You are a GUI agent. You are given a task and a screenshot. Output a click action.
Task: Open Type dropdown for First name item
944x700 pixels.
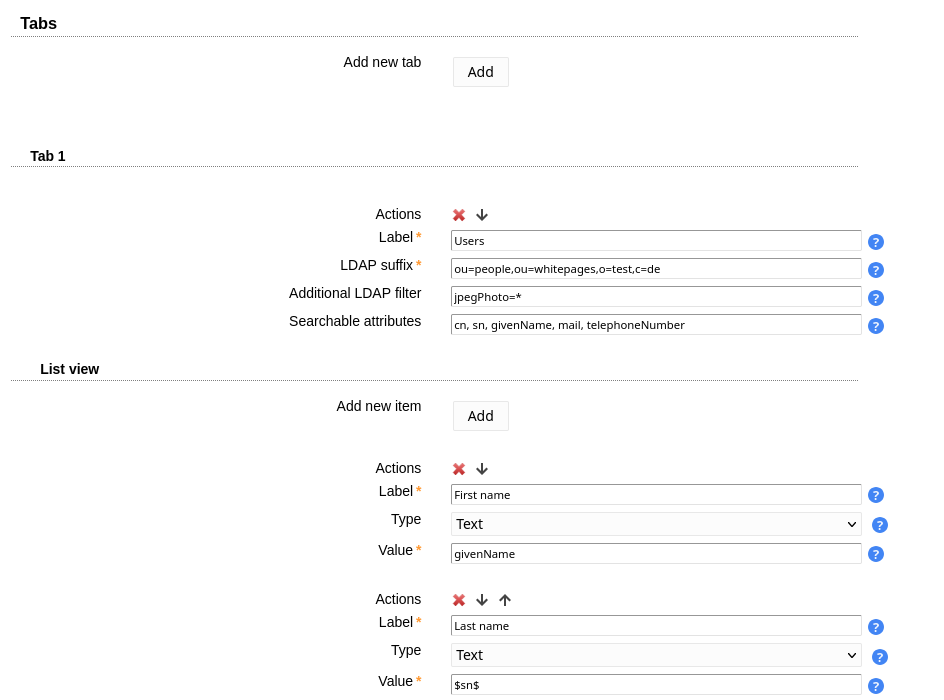pos(656,524)
